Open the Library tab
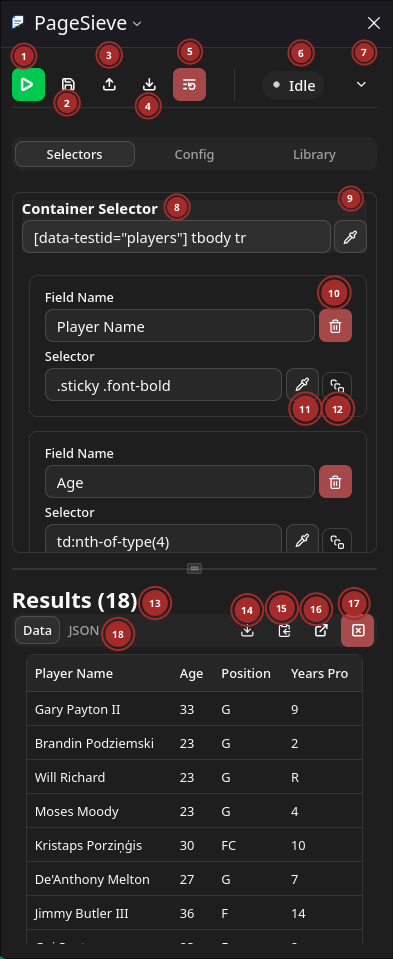This screenshot has height=959, width=393. pos(314,154)
